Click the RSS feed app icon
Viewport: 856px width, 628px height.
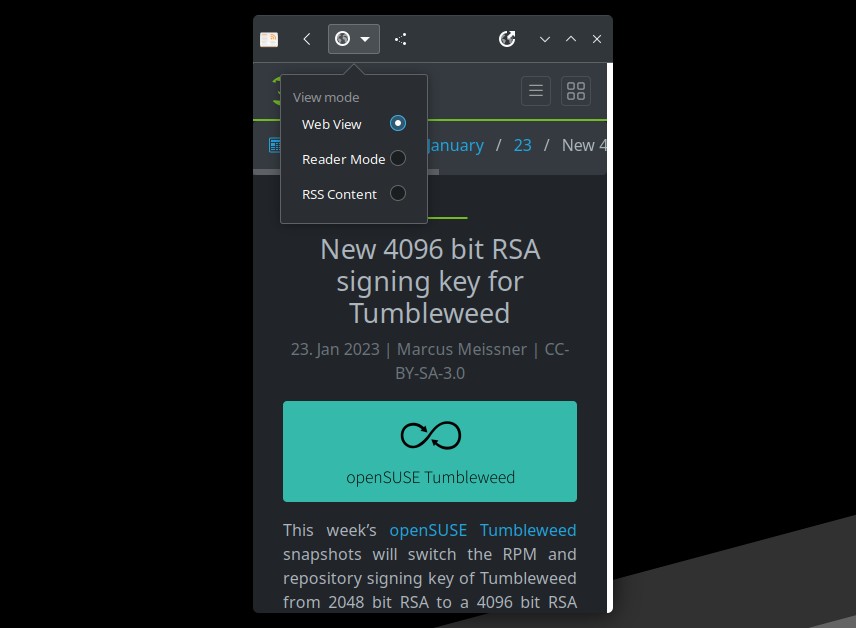click(269, 39)
